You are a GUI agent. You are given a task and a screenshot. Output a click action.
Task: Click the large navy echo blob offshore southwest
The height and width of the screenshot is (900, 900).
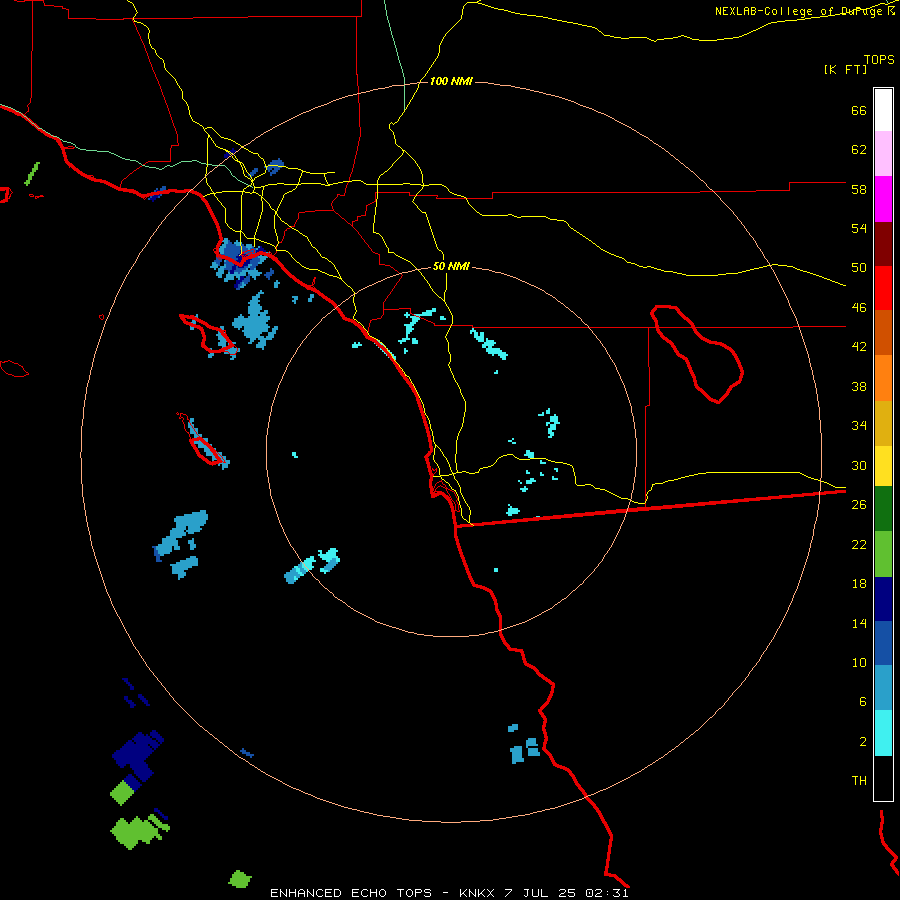click(x=137, y=755)
